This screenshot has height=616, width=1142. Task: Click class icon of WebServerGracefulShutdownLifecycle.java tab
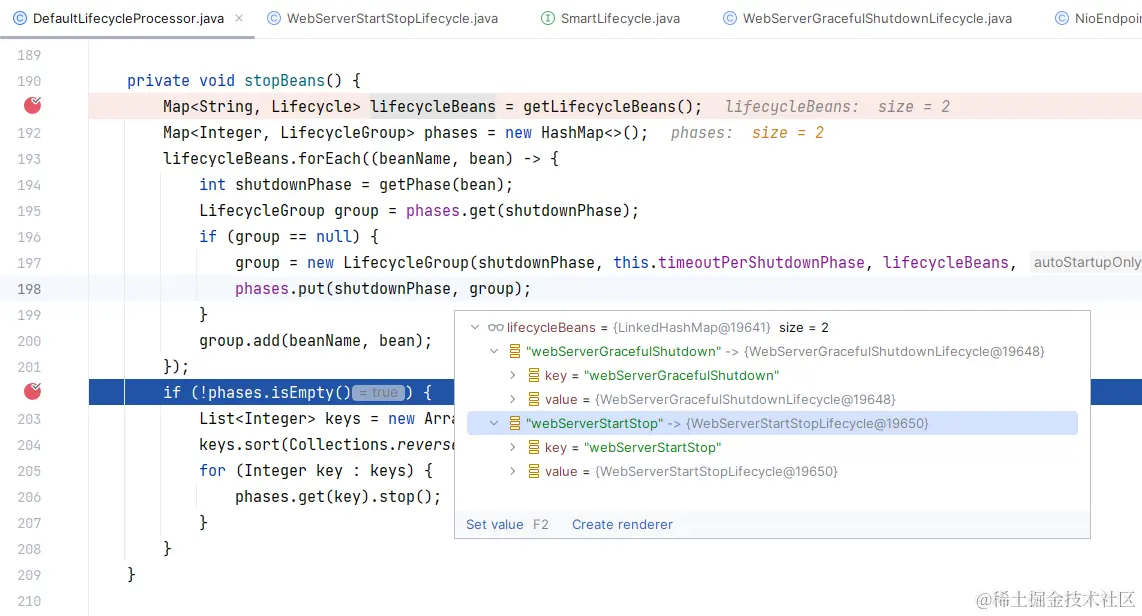729,18
